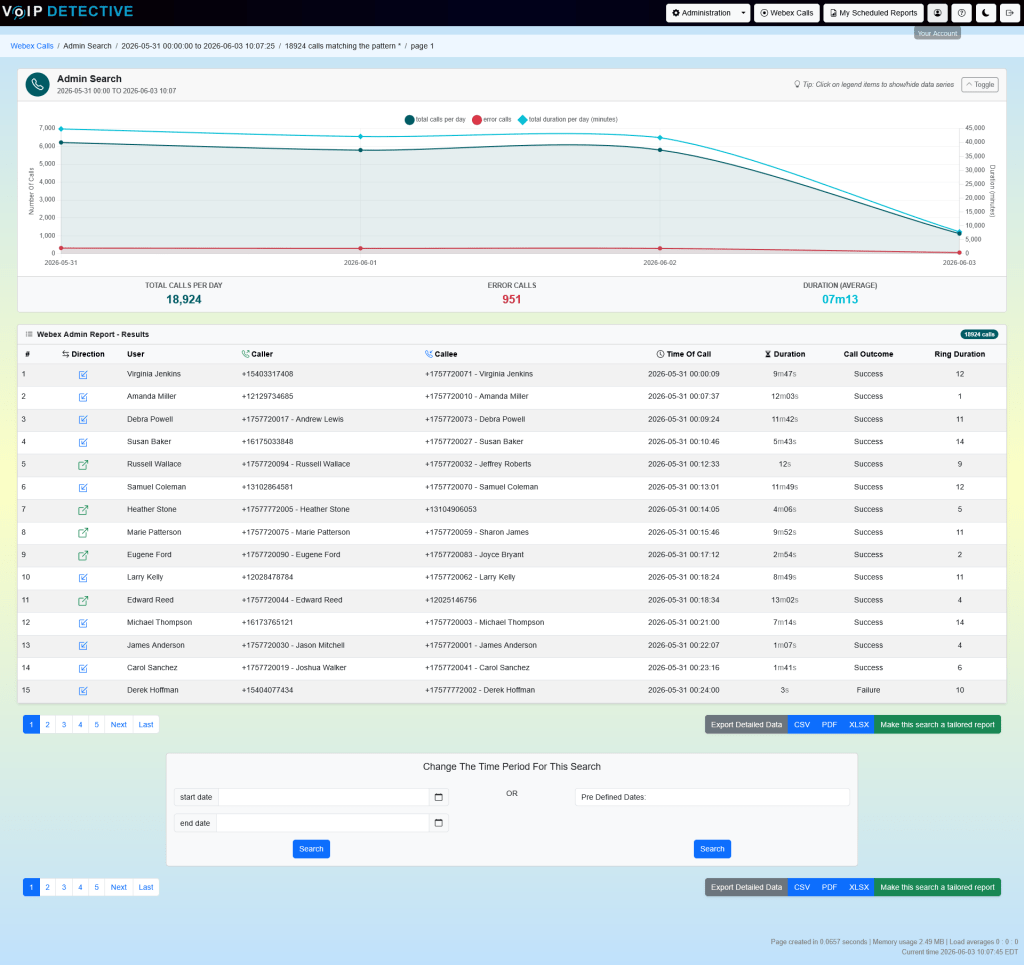Click Last in upper pagination
The width and height of the screenshot is (1024, 965).
pyautogui.click(x=146, y=725)
